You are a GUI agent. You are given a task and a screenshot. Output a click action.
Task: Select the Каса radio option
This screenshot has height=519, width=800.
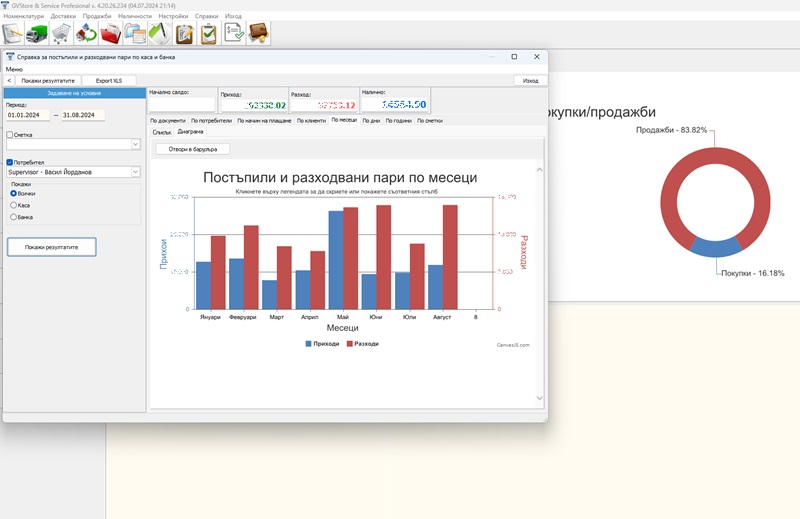click(x=14, y=205)
